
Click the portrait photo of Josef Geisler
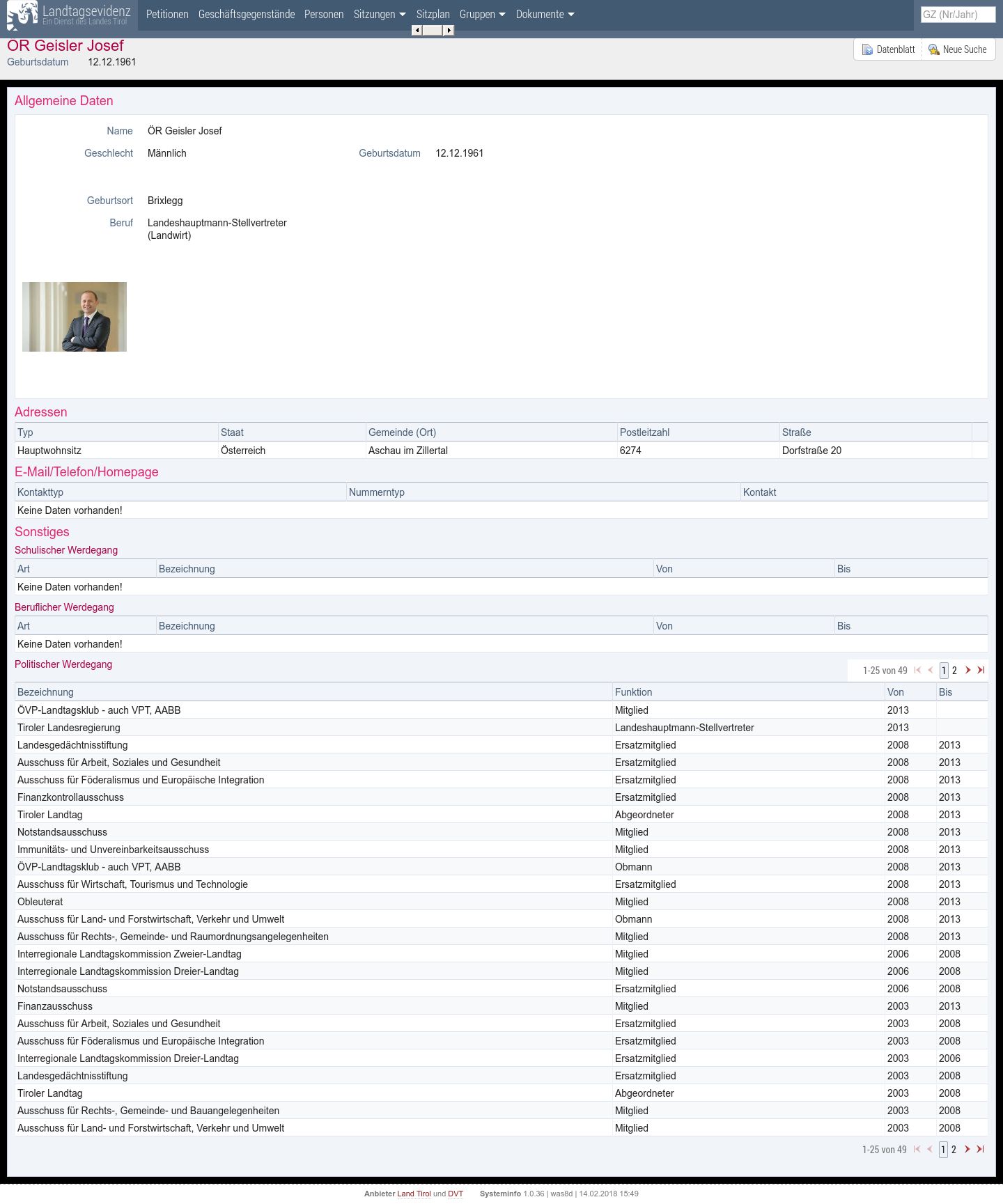[x=75, y=317]
